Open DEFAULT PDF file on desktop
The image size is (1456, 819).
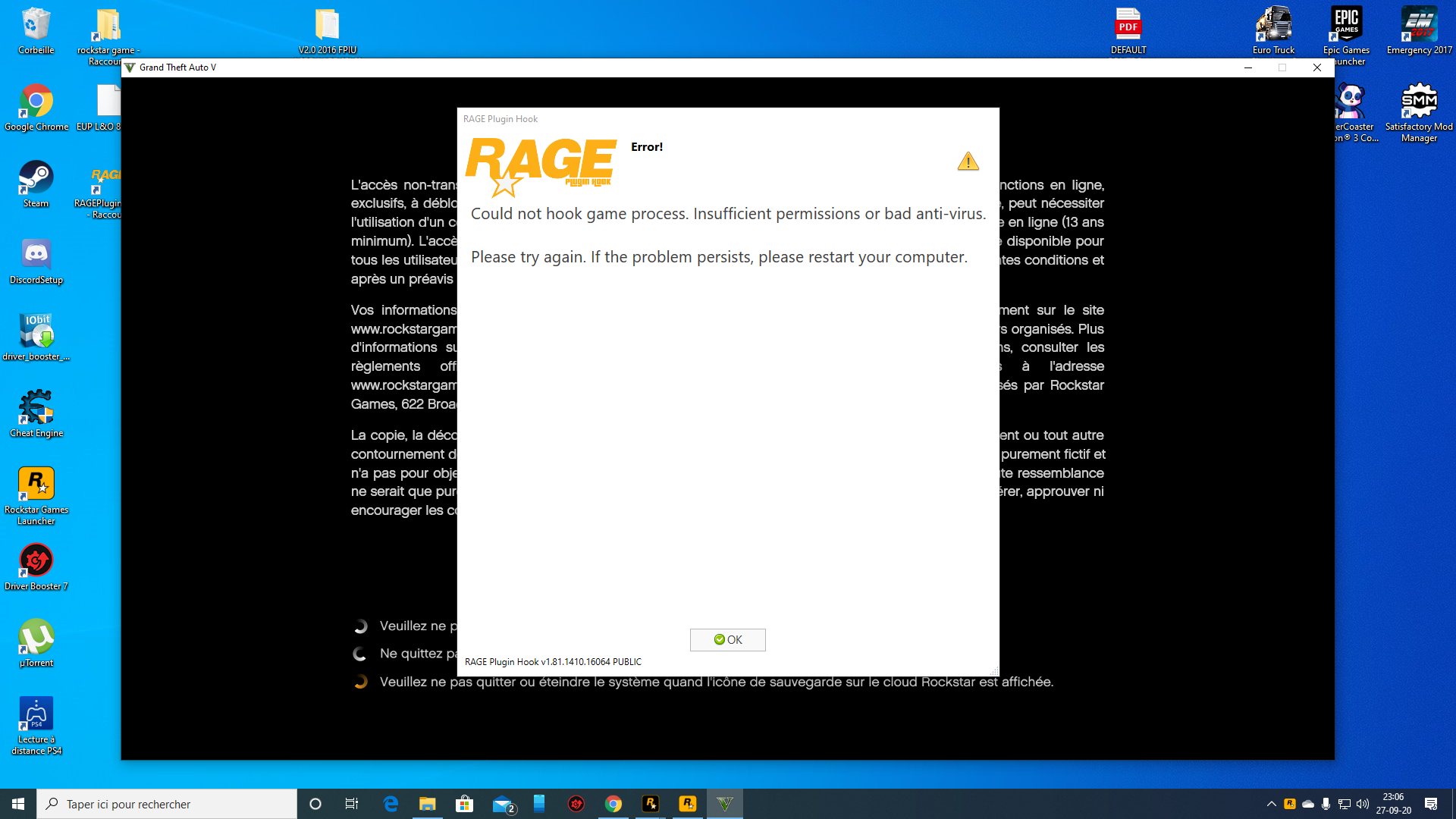[1128, 31]
